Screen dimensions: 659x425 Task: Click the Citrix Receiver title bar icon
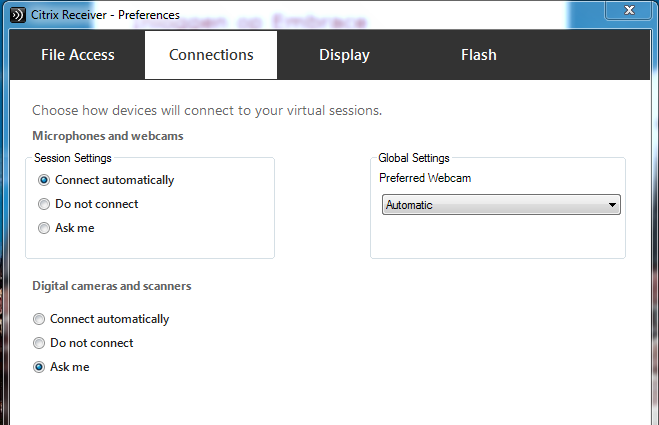19,15
